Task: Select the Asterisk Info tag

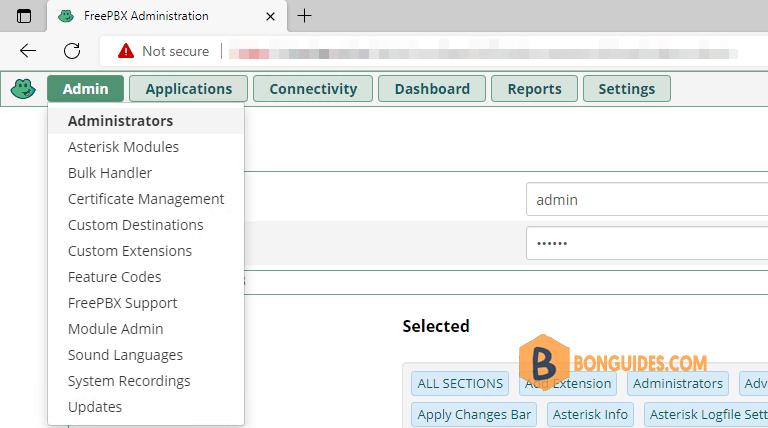Action: point(590,414)
